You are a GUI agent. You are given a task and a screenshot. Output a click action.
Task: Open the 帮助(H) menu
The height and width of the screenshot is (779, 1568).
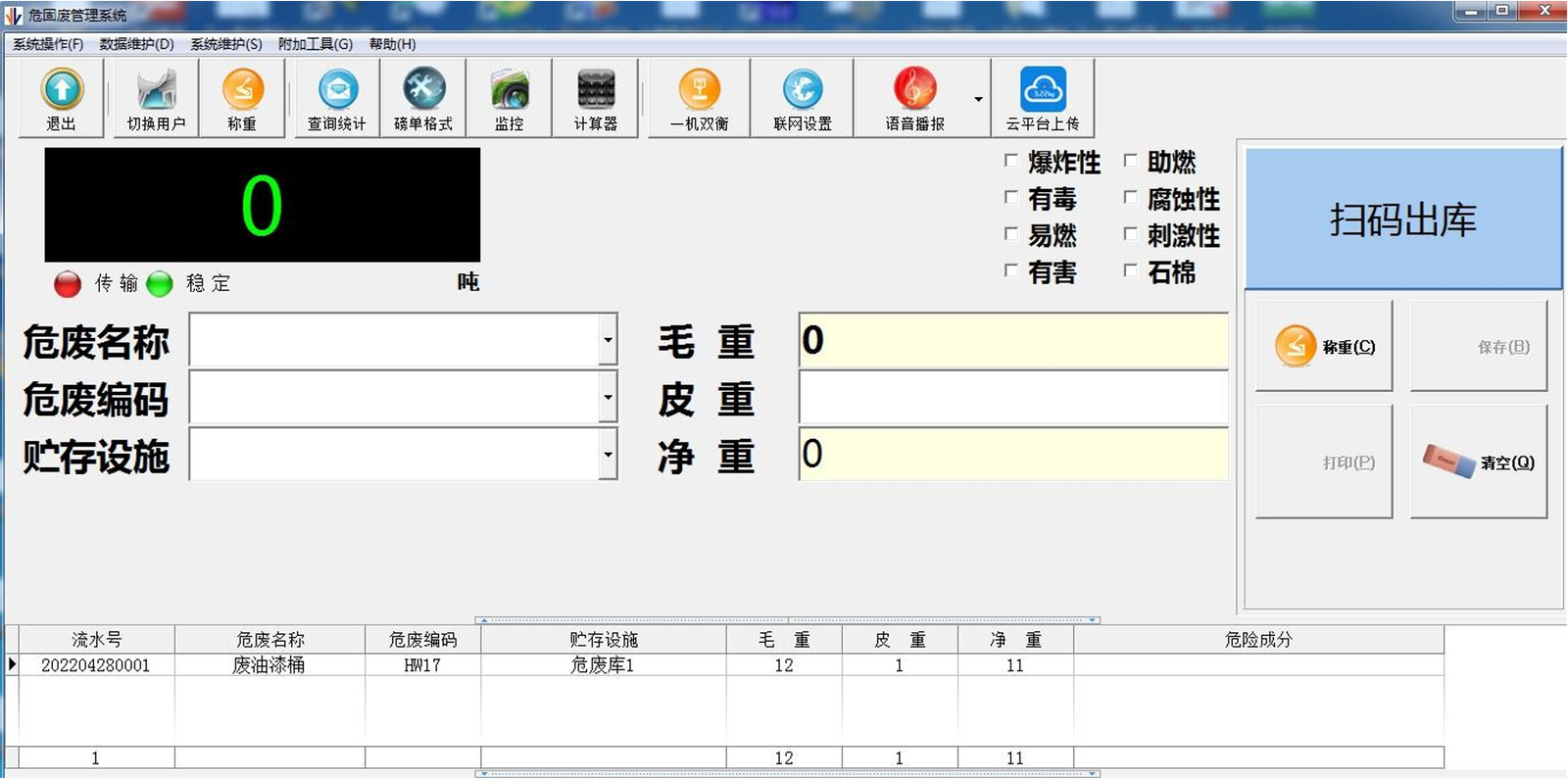[x=392, y=44]
